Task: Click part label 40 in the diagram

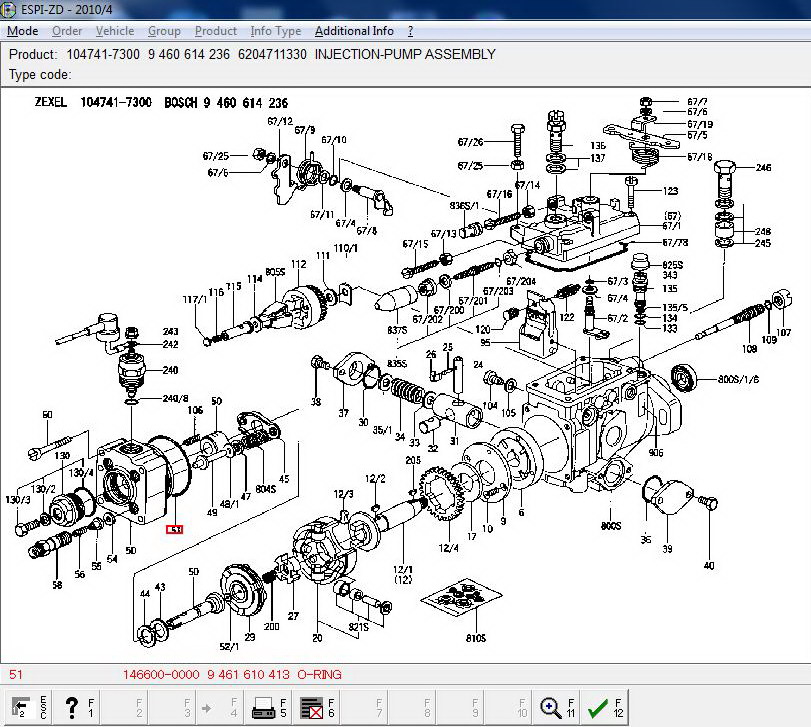Action: tap(709, 566)
